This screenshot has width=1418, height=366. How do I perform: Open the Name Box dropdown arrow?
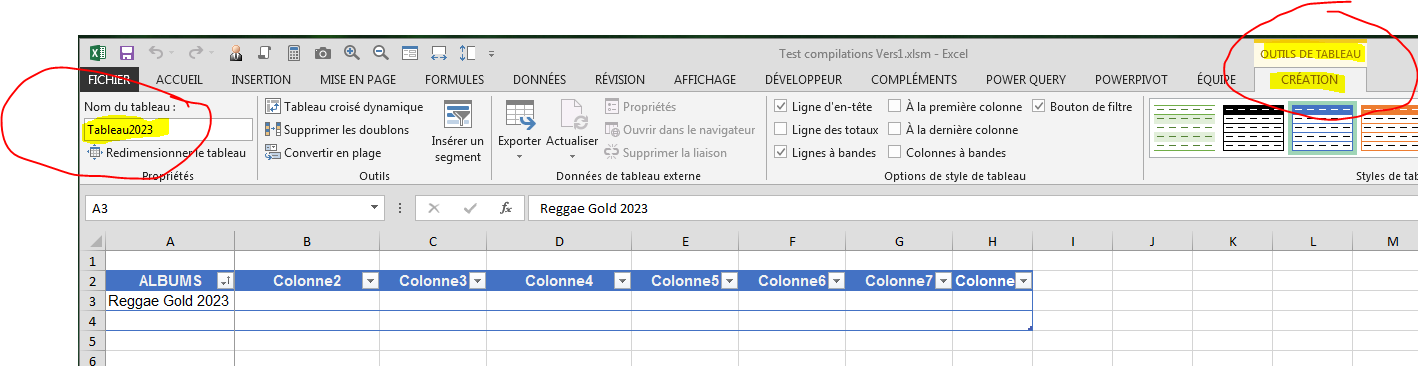pyautogui.click(x=375, y=208)
